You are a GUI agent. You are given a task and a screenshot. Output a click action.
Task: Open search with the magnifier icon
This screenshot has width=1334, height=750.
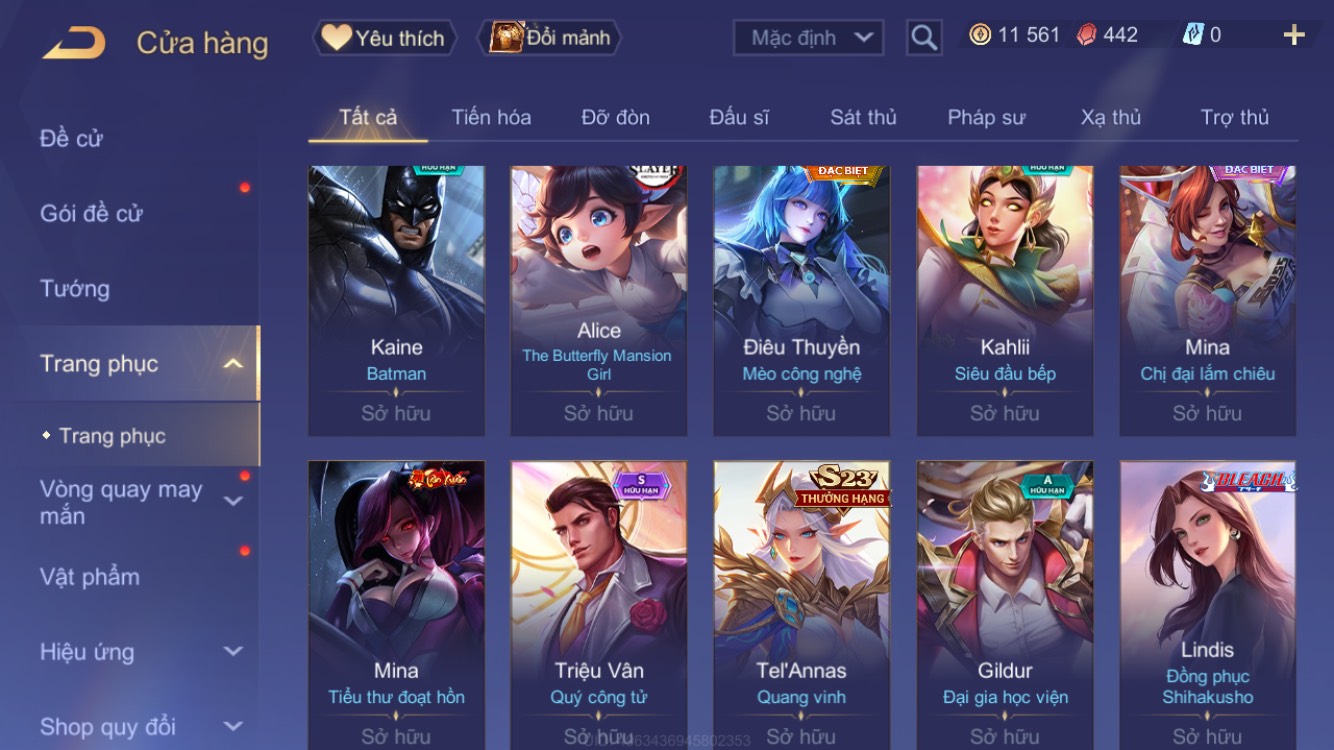click(x=924, y=38)
